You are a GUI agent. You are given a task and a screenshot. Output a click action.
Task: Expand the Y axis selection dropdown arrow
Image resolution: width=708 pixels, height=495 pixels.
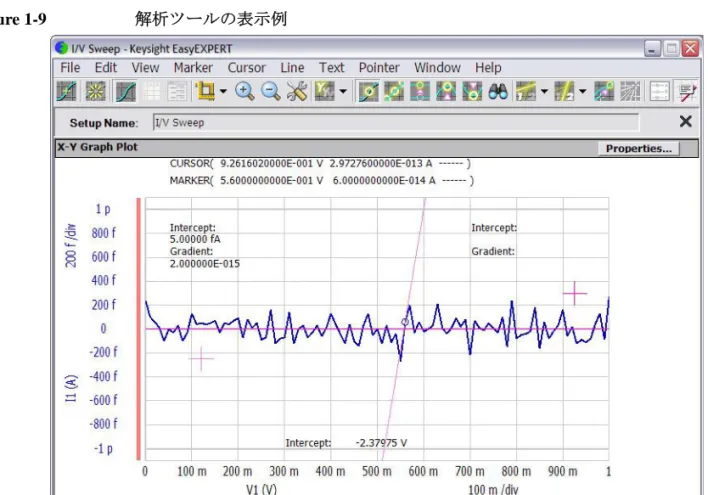(343, 92)
